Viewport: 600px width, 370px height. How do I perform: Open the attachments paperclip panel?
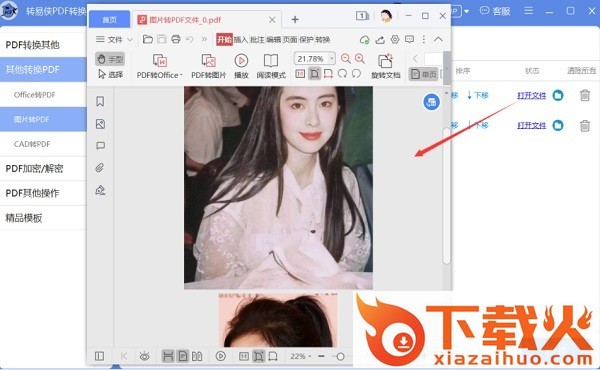[x=100, y=168]
